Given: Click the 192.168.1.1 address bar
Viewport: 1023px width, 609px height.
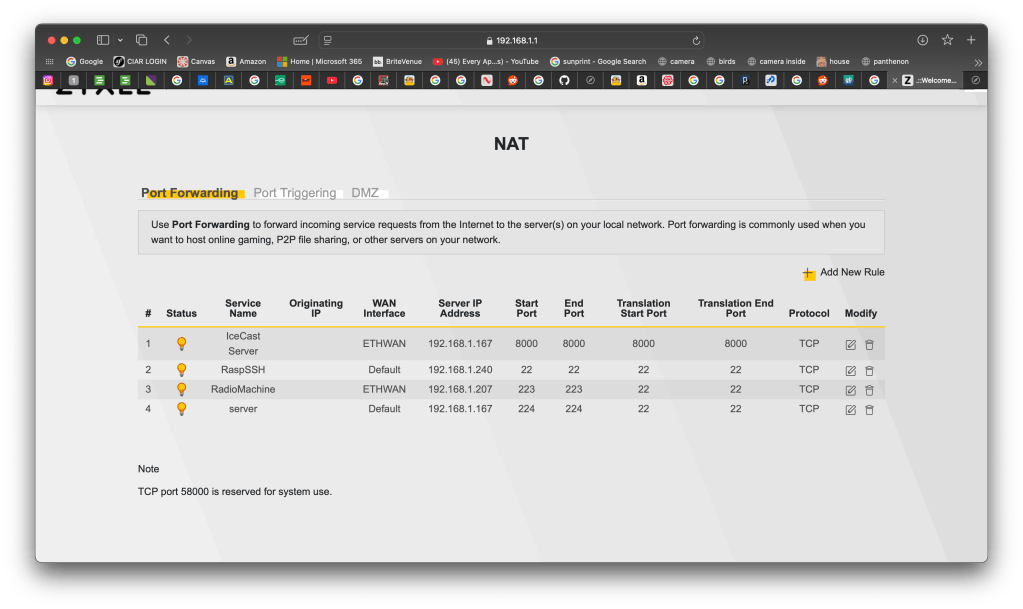Looking at the screenshot, I should (x=511, y=40).
